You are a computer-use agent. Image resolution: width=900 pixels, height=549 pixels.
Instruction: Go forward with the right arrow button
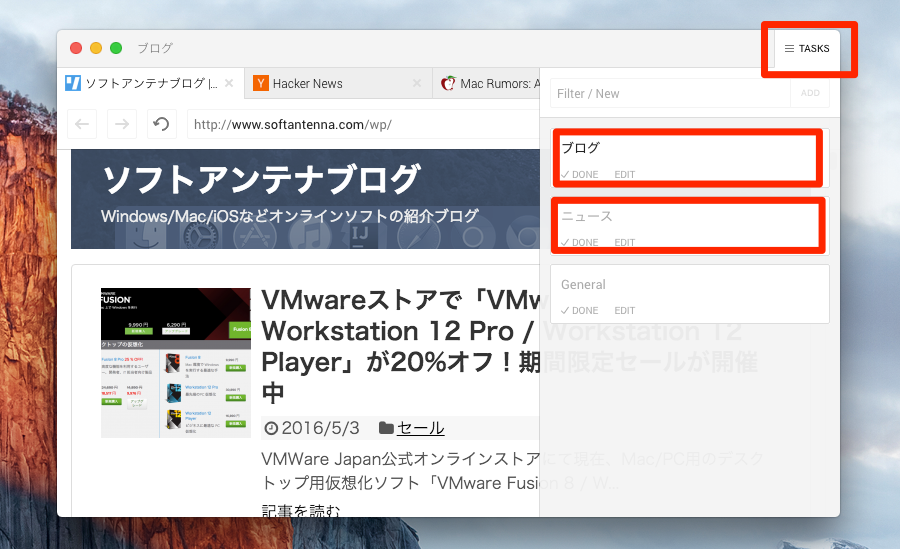click(122, 124)
